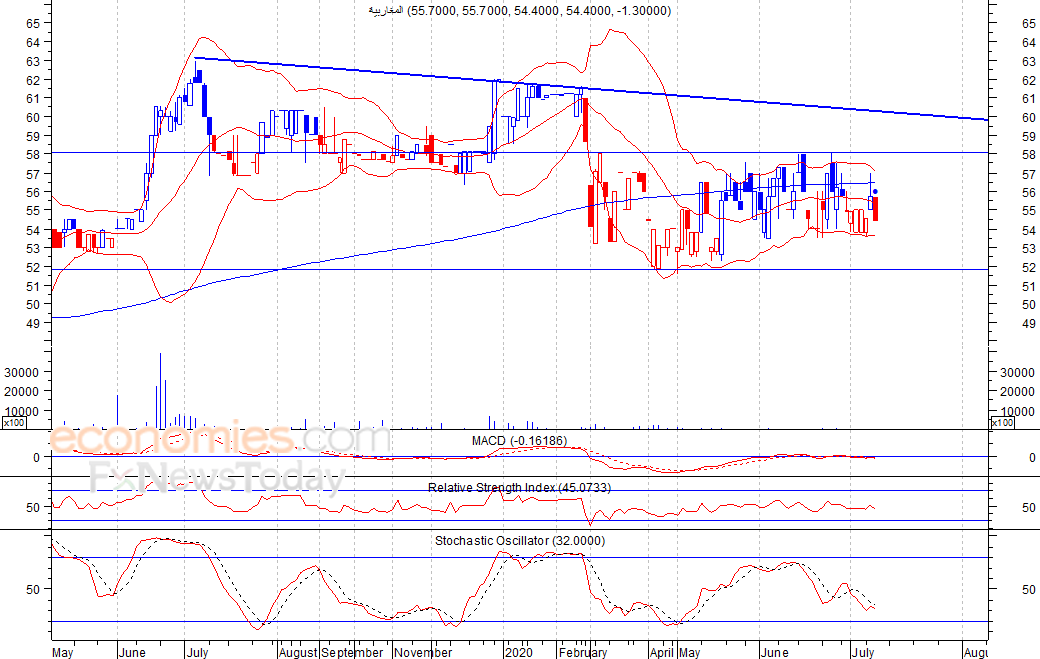Click the 60 label on the right price axis

tap(1029, 117)
